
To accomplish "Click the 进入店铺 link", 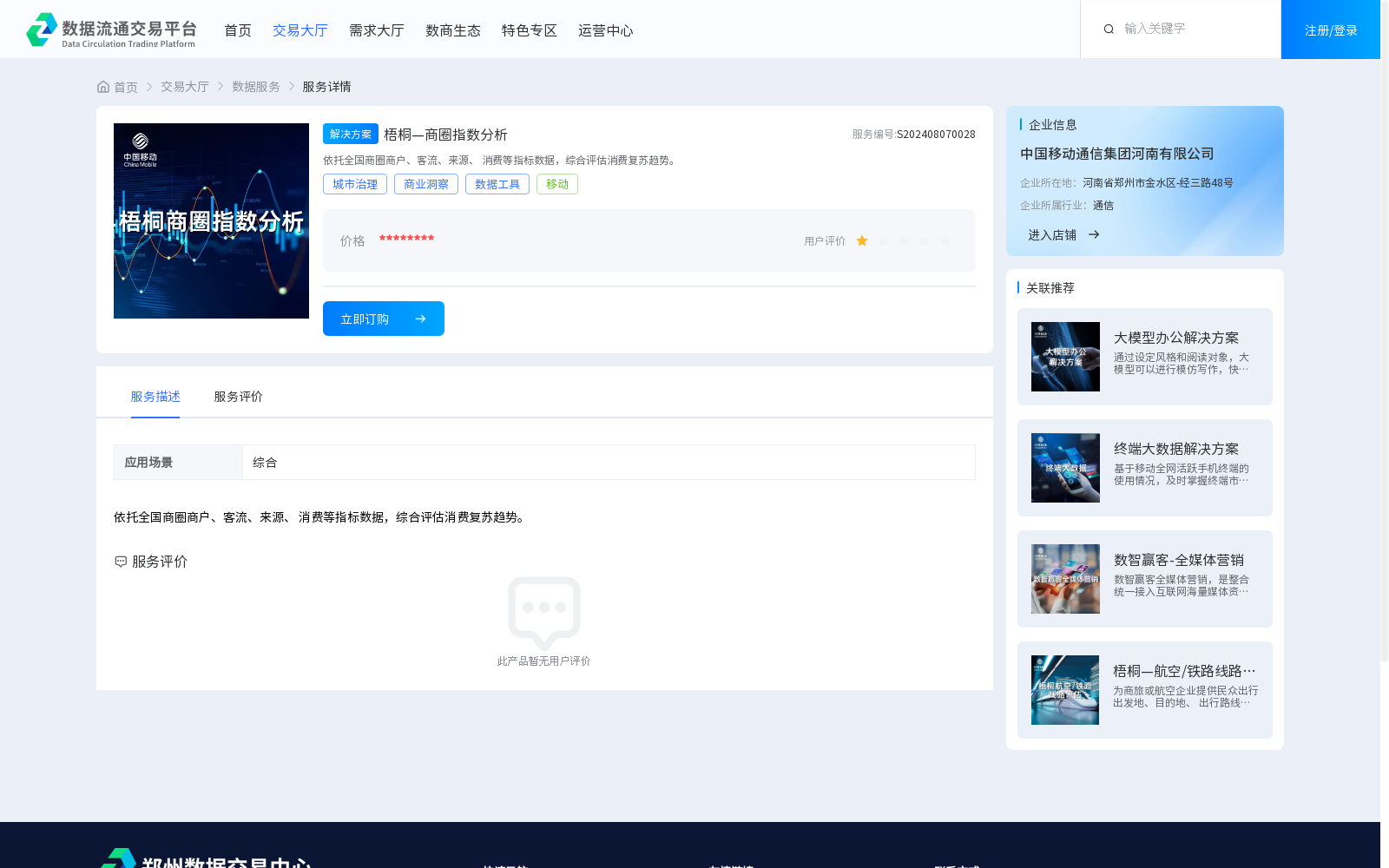I will (x=1052, y=234).
